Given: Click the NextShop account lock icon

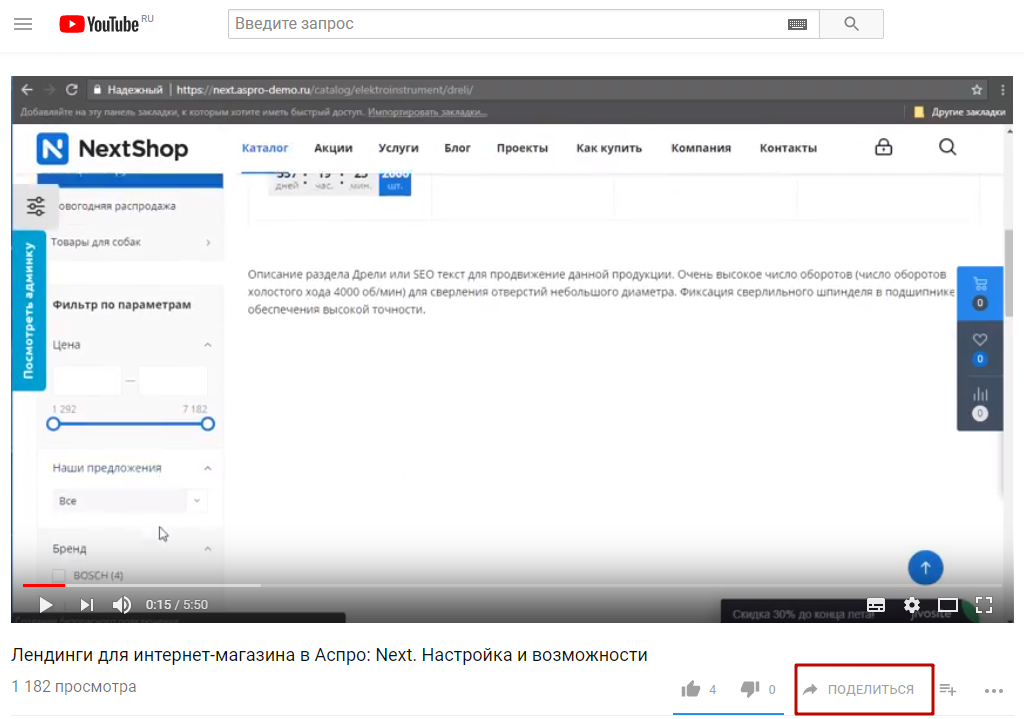Looking at the screenshot, I should pyautogui.click(x=884, y=147).
